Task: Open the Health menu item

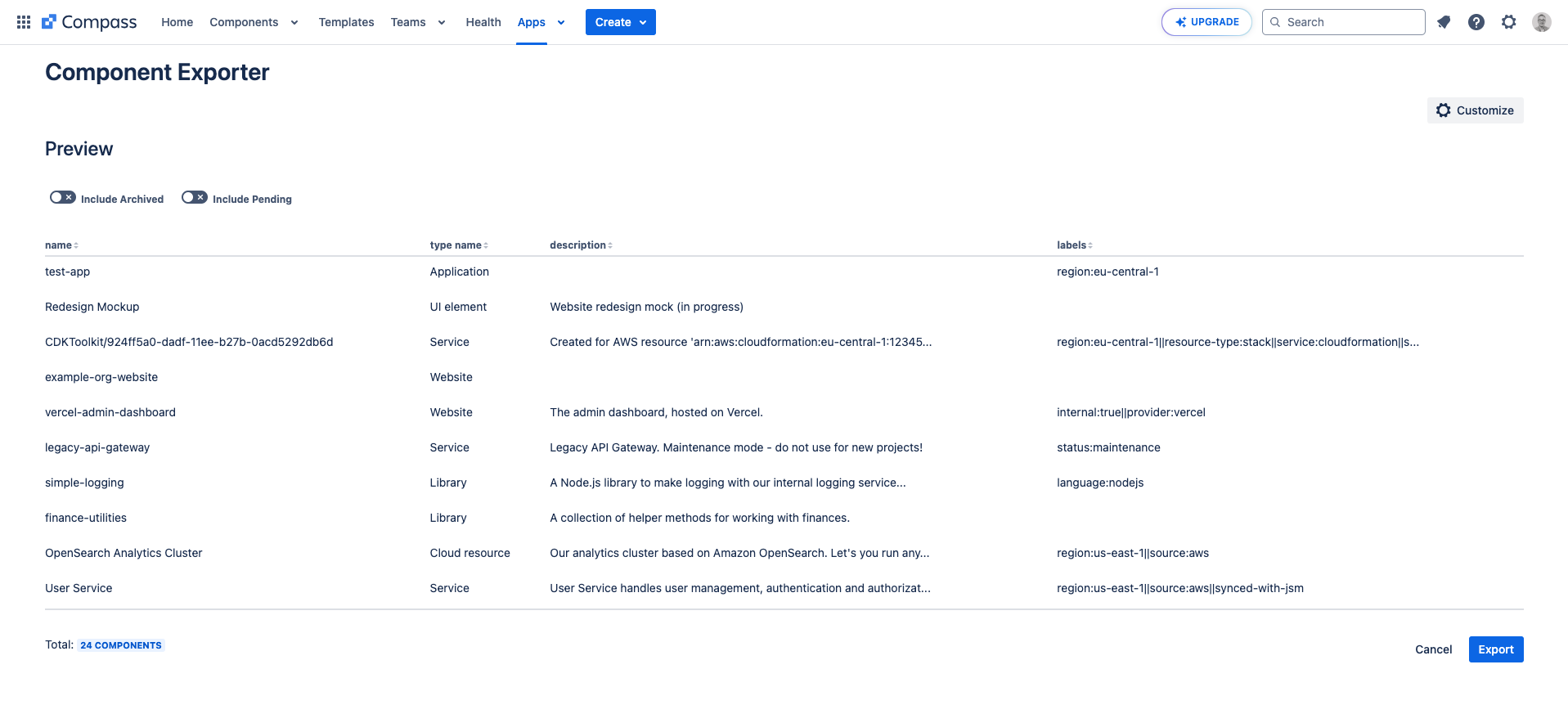Action: [483, 22]
